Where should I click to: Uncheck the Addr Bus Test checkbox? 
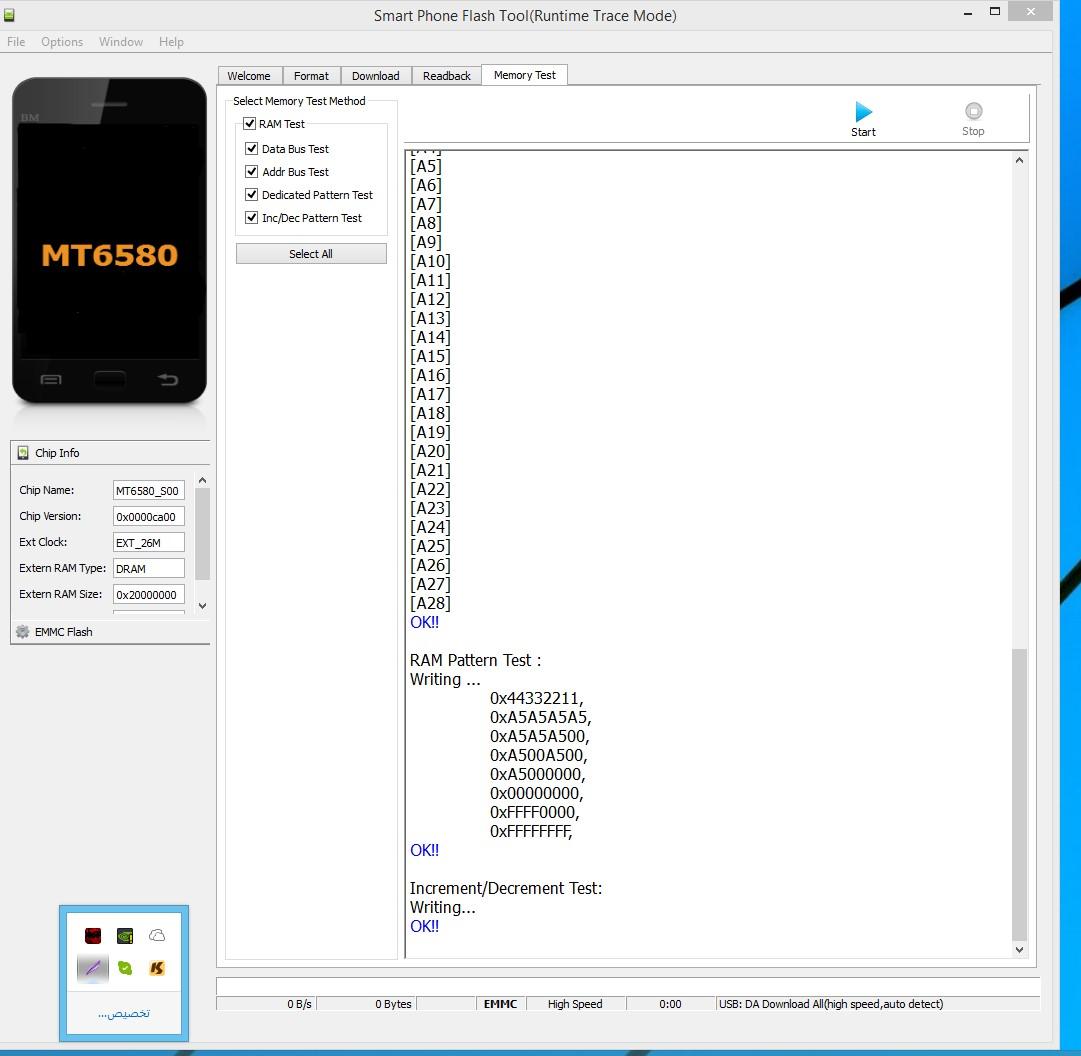(x=252, y=171)
